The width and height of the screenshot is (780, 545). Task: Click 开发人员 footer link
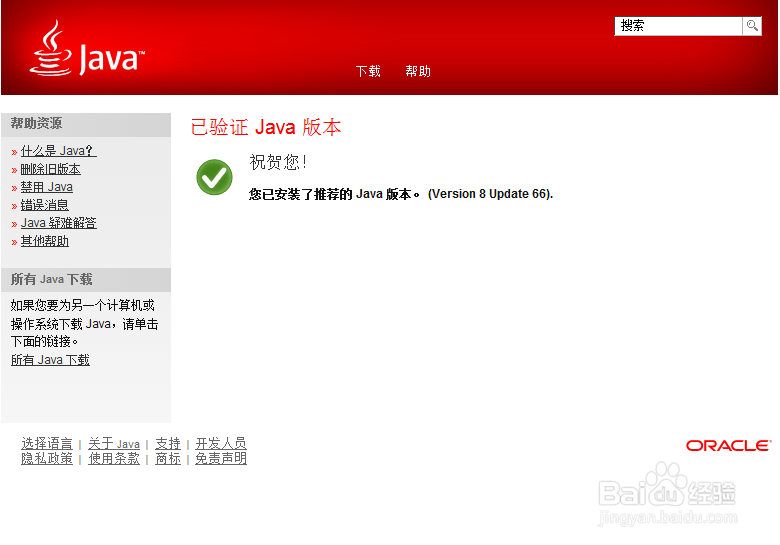click(x=221, y=443)
